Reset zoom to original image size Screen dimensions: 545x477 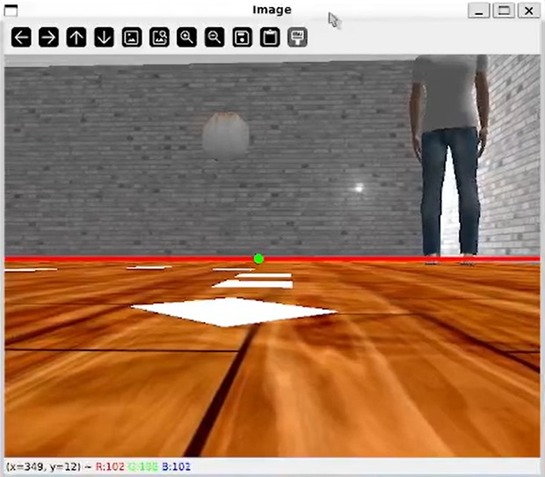132,37
